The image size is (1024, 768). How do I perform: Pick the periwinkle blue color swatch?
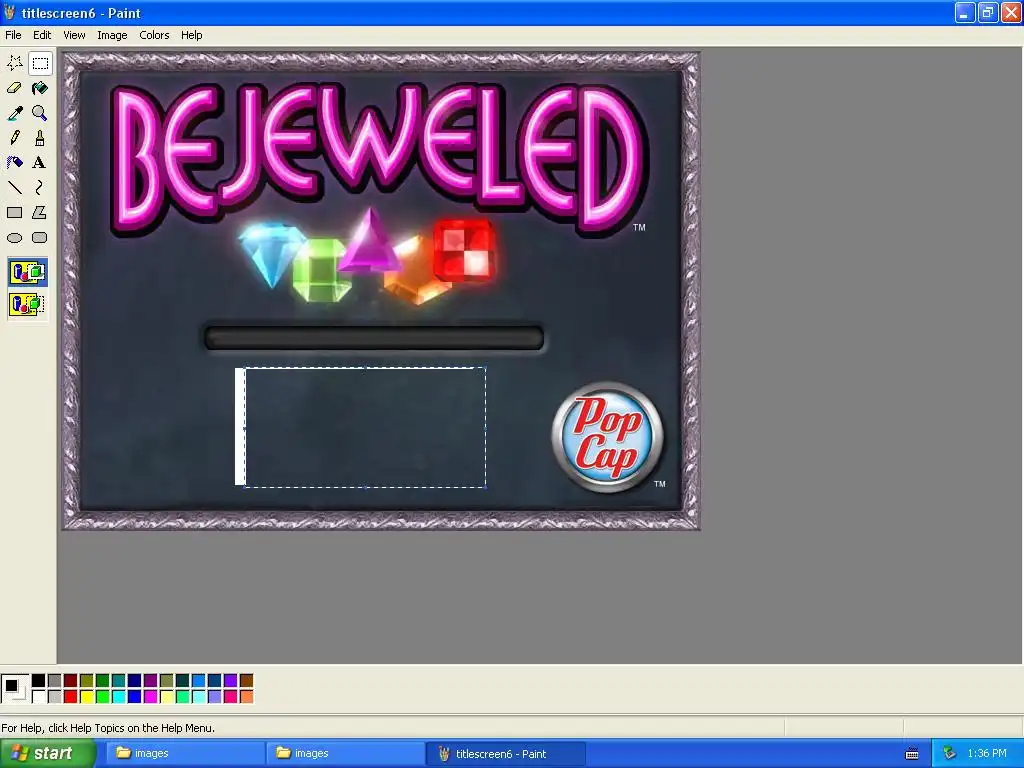click(x=214, y=697)
